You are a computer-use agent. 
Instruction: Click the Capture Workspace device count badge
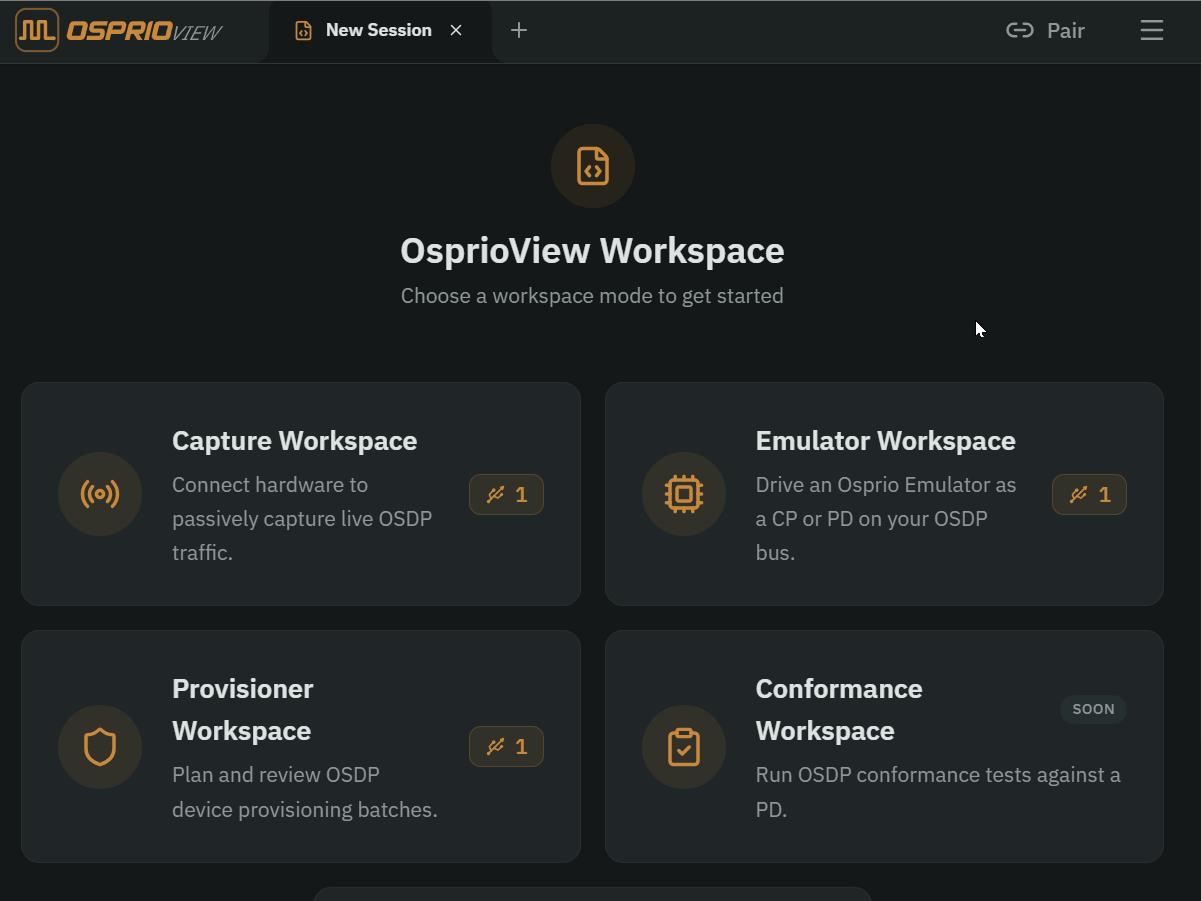[506, 494]
